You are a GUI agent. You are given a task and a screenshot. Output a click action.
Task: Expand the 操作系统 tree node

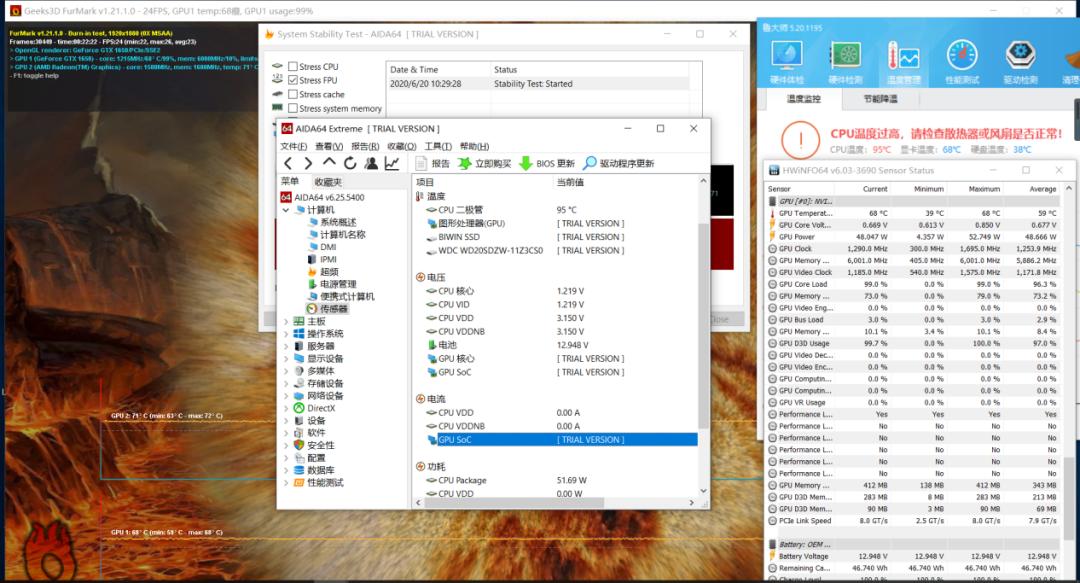coord(286,334)
